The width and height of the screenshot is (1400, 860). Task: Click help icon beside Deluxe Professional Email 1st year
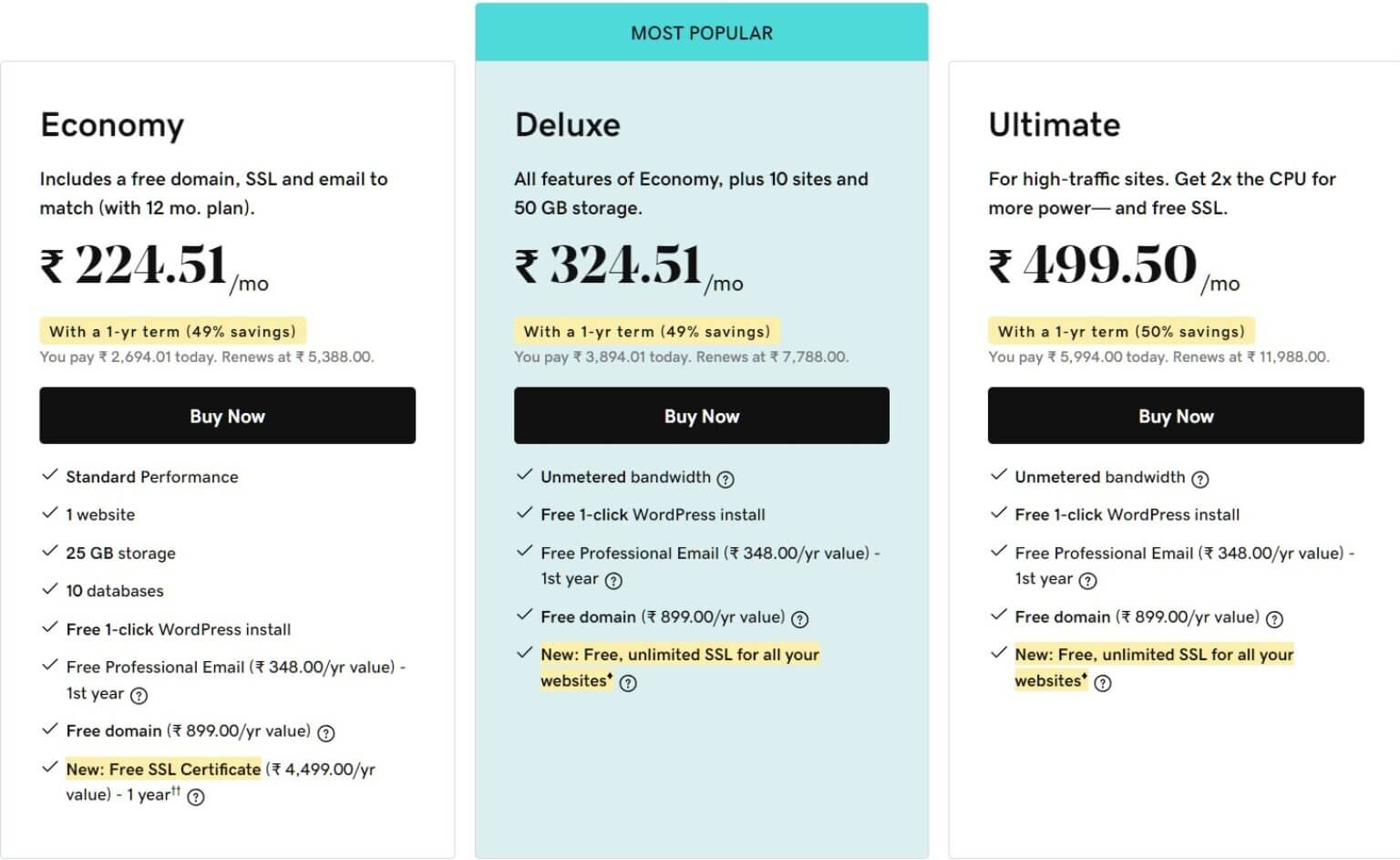pos(614,580)
